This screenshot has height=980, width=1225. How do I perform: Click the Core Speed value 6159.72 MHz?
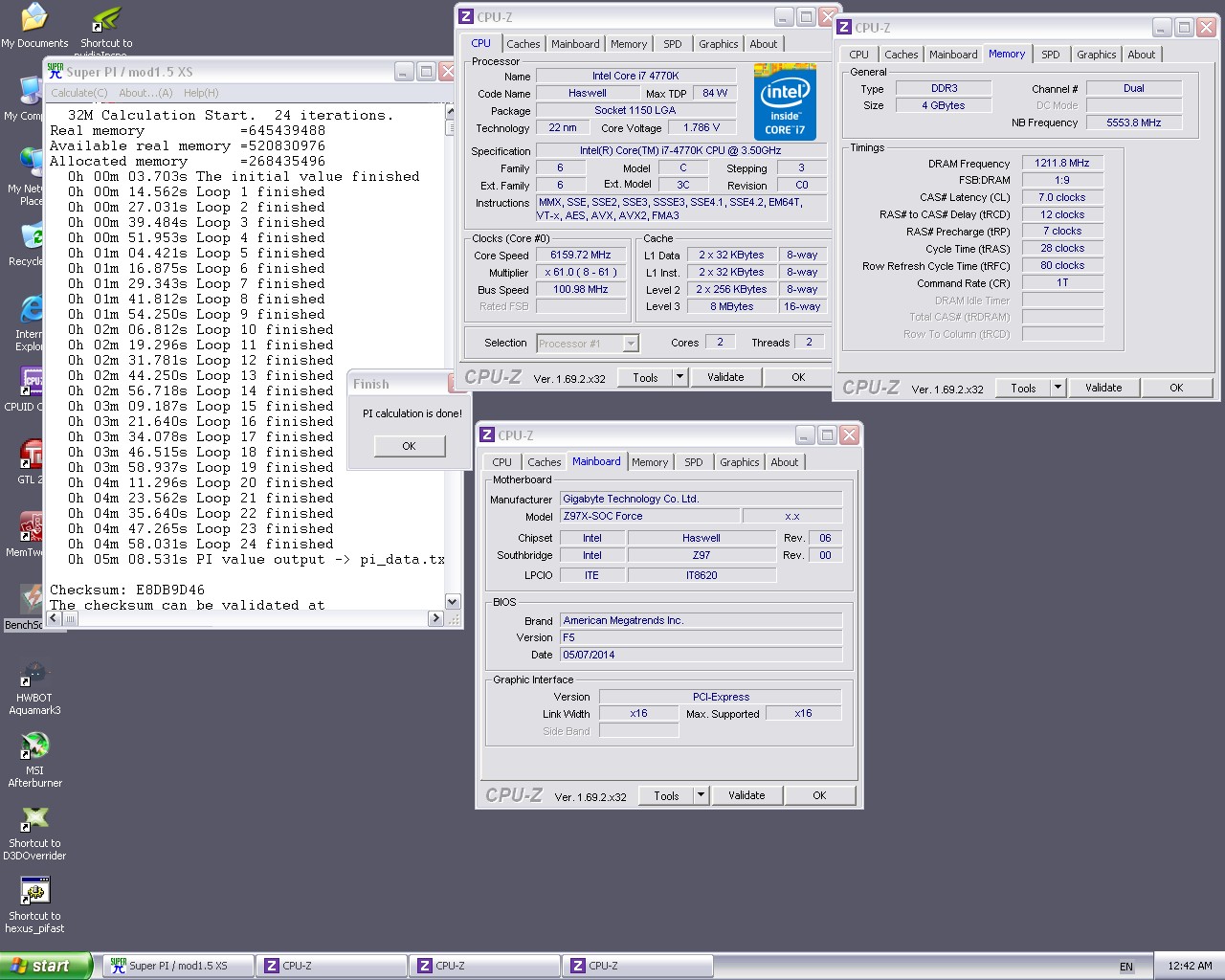[581, 256]
